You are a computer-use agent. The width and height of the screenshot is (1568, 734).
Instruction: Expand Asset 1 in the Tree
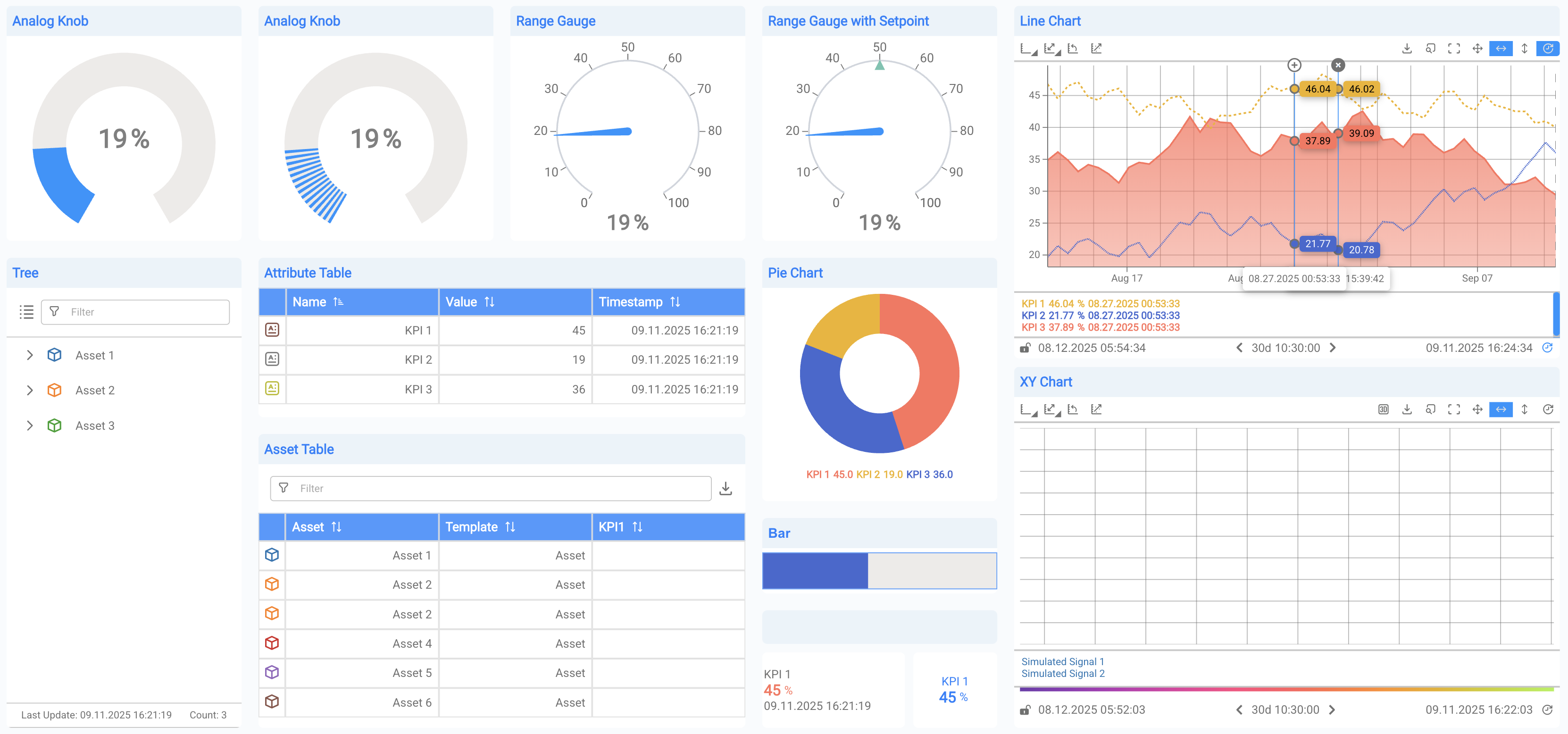30,355
